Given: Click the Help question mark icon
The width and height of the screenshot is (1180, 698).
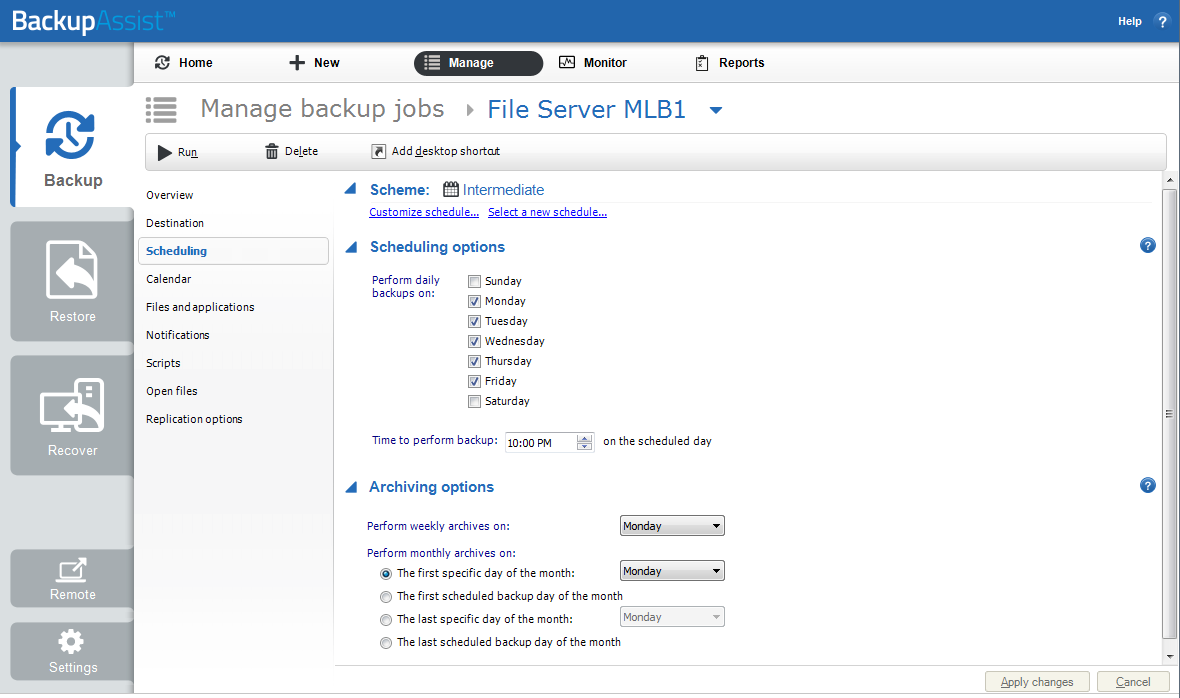Looking at the screenshot, I should 1162,21.
